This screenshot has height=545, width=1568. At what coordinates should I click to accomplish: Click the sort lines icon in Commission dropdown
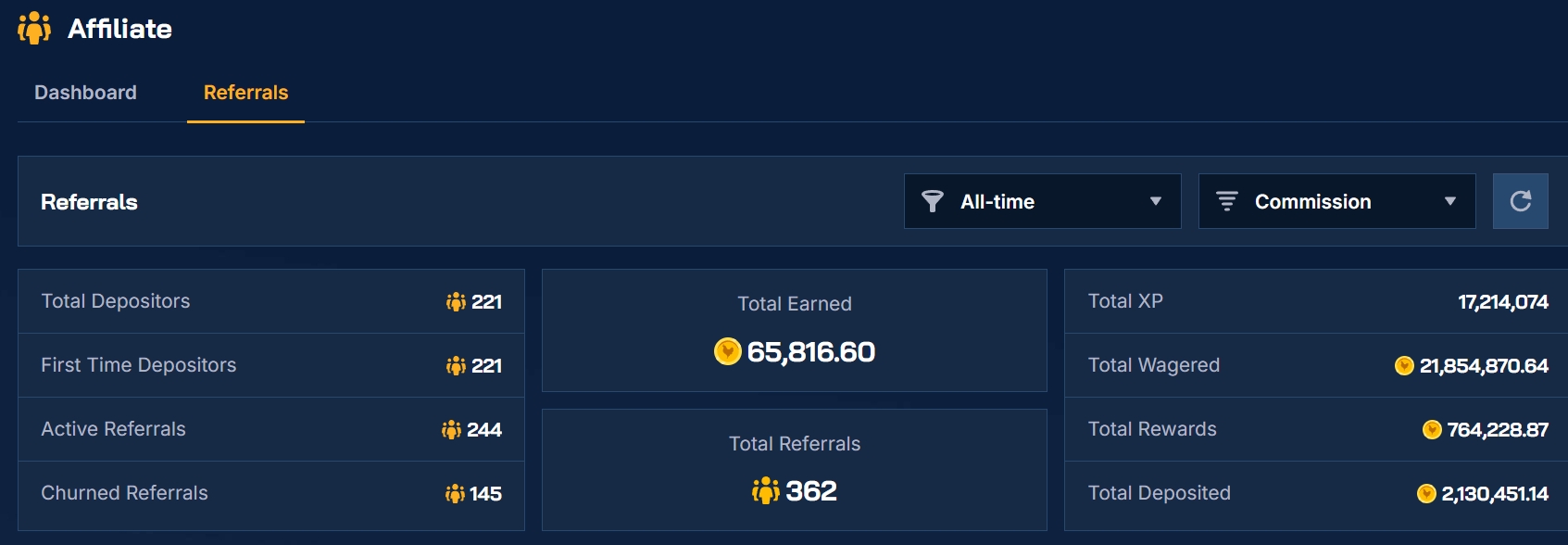[x=1227, y=201]
